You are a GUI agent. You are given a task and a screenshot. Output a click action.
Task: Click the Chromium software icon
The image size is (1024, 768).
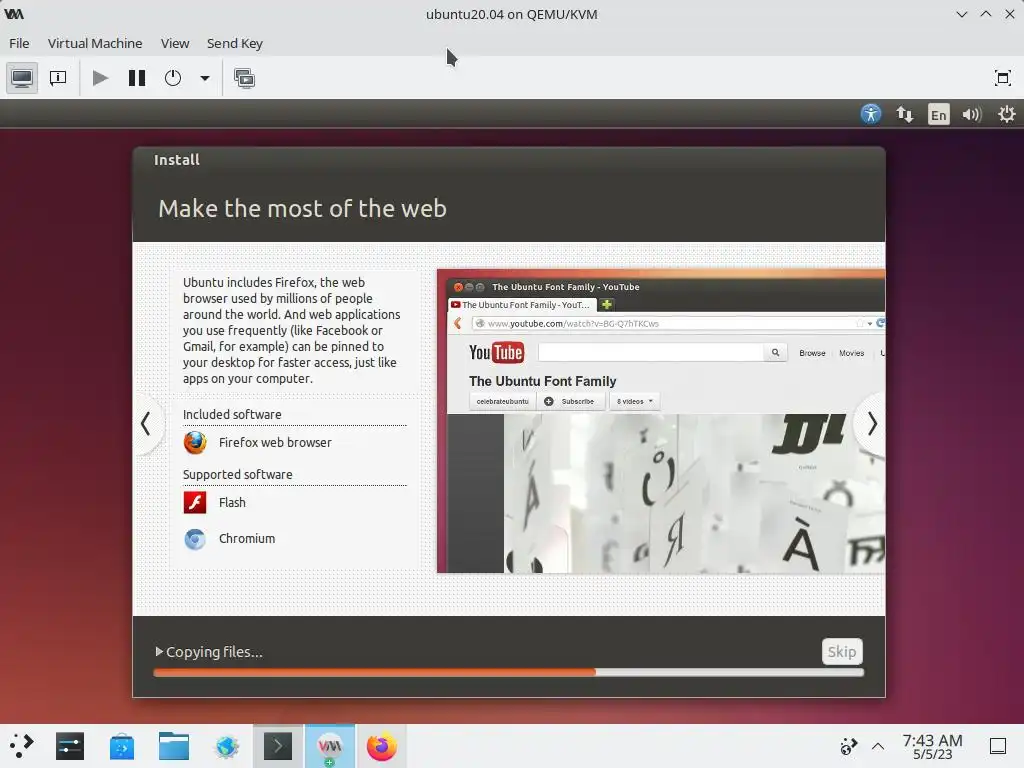(195, 539)
